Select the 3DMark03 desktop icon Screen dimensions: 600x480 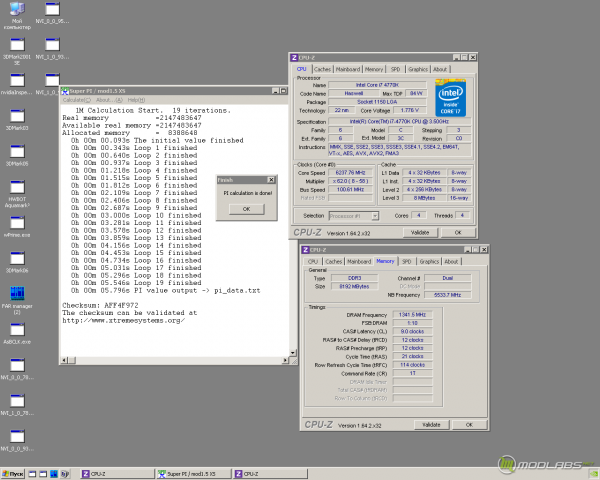point(17,119)
